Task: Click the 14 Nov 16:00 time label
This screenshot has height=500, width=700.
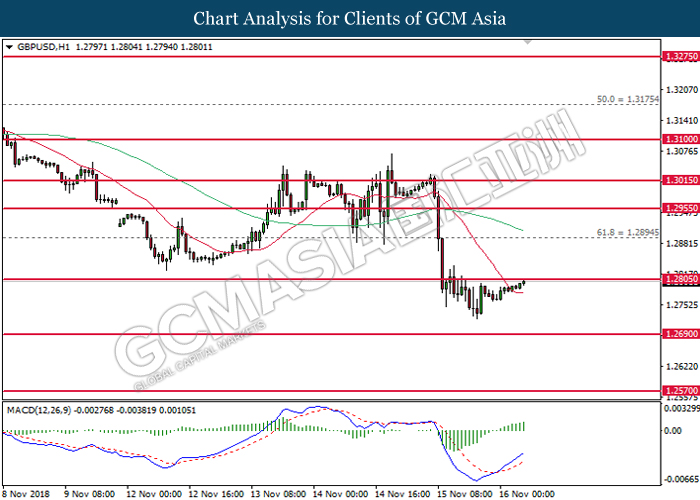Action: [x=403, y=494]
